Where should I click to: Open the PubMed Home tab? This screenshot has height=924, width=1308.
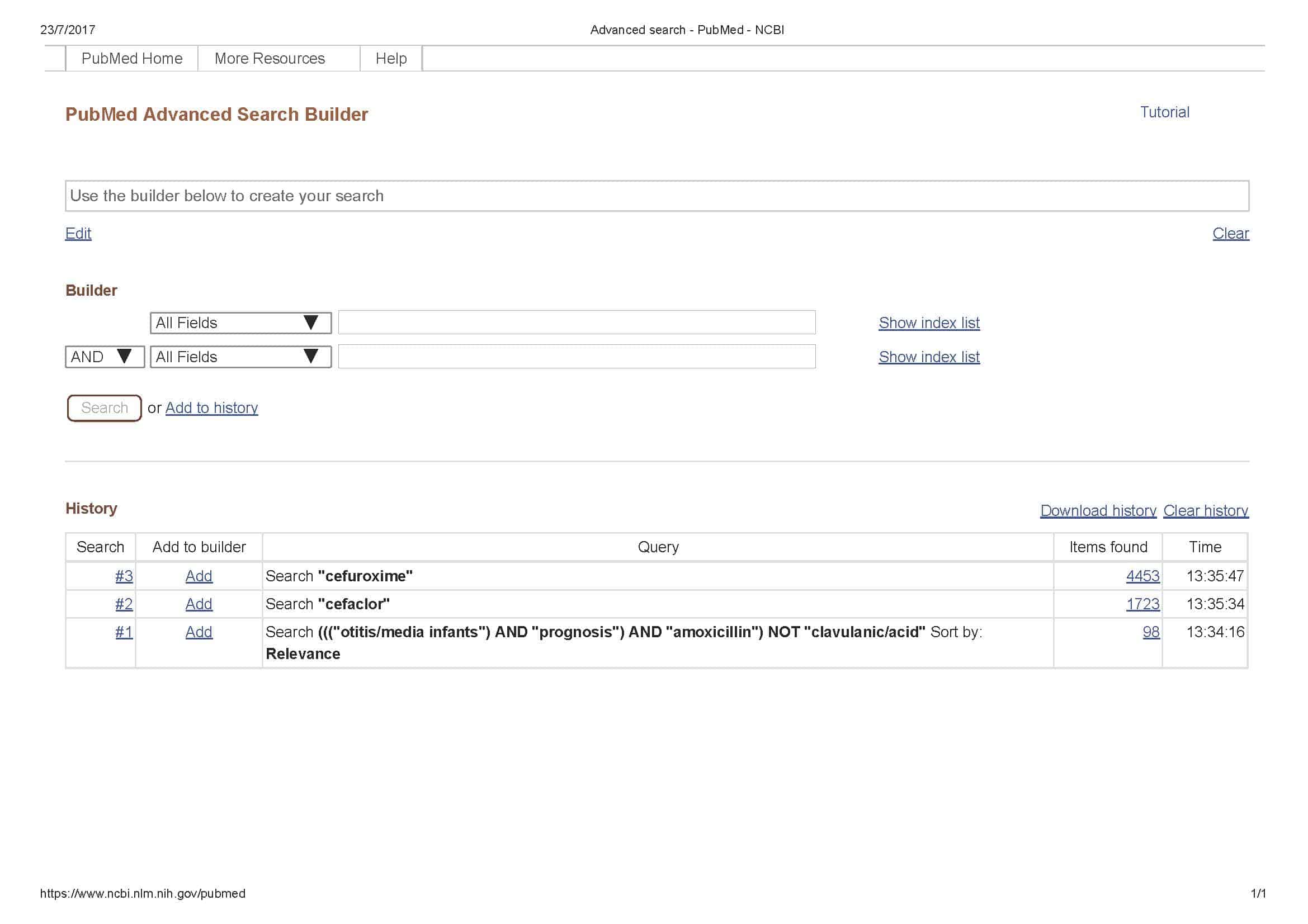coord(131,59)
